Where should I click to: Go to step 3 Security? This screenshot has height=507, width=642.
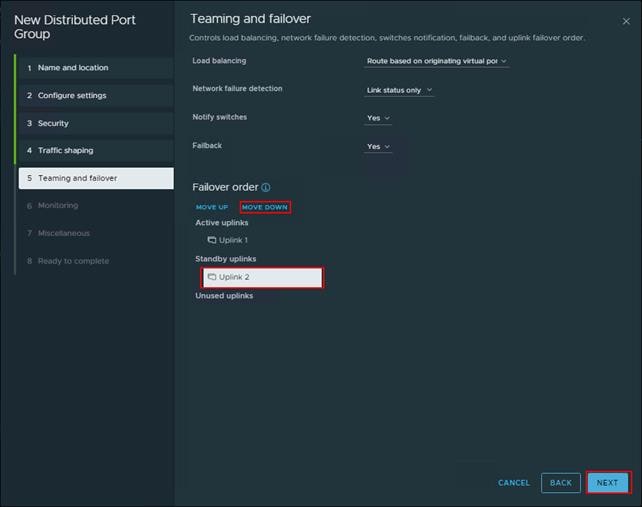coord(96,123)
